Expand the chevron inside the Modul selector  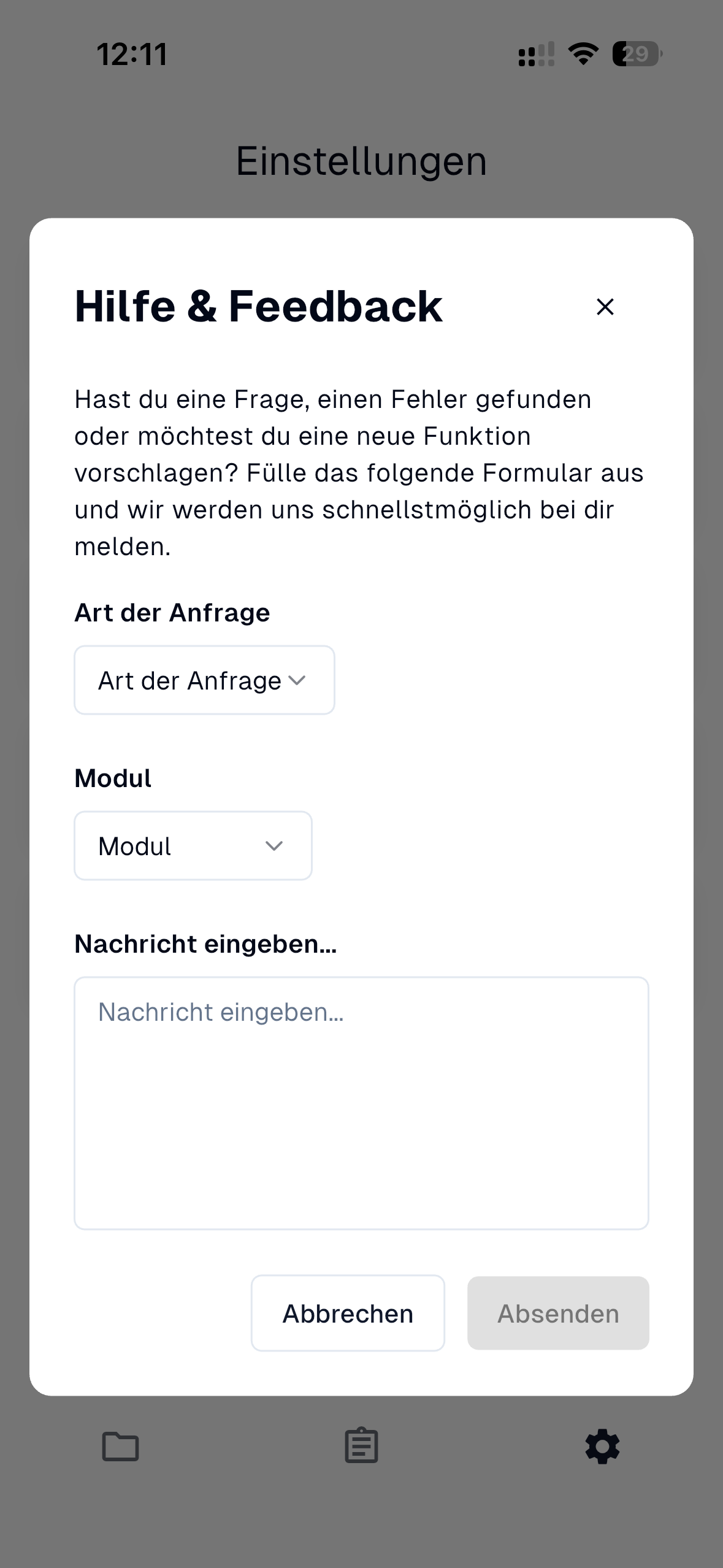274,845
